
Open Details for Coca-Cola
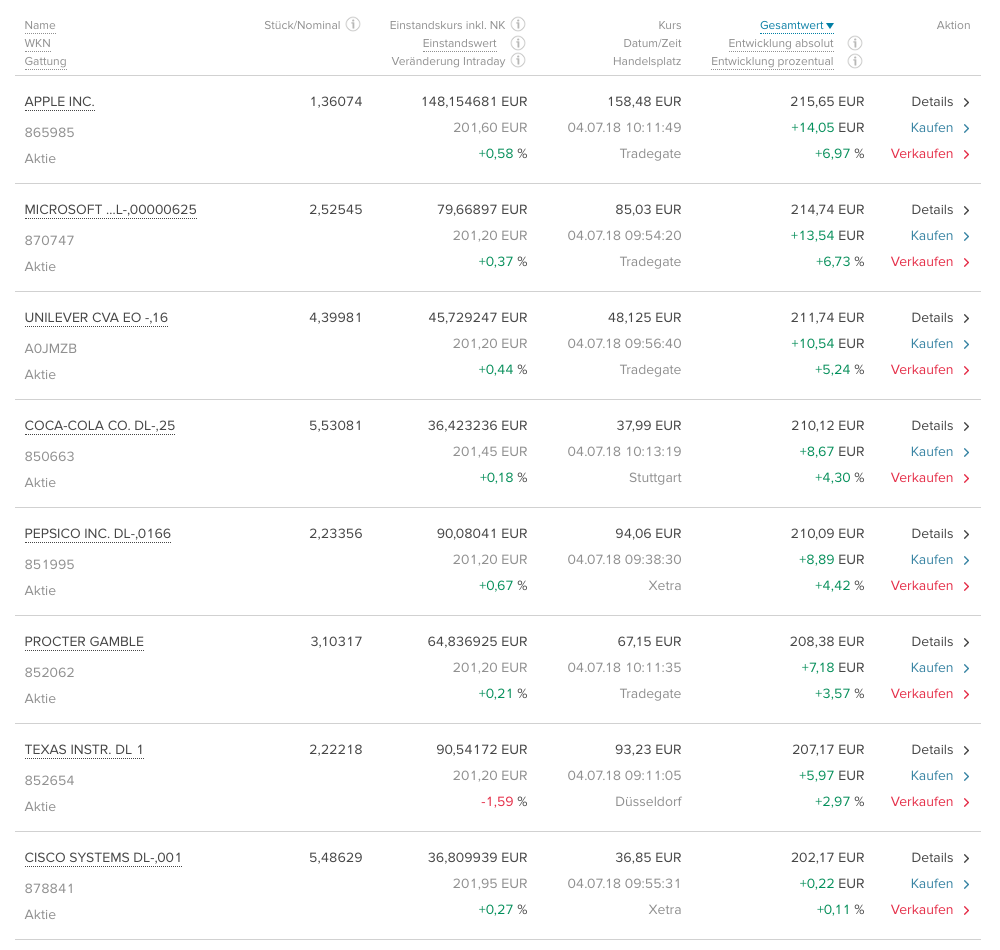click(941, 425)
